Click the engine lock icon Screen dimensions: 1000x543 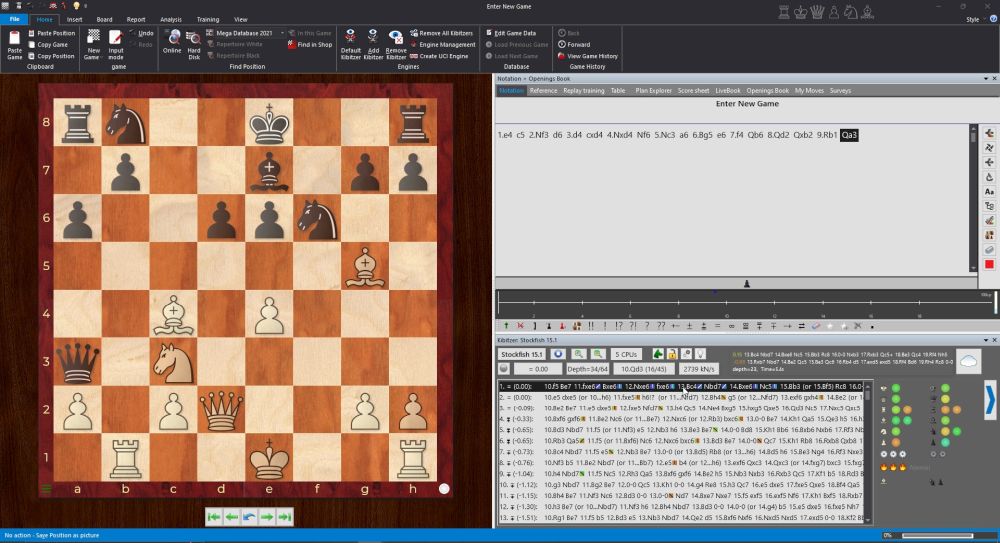(671, 354)
